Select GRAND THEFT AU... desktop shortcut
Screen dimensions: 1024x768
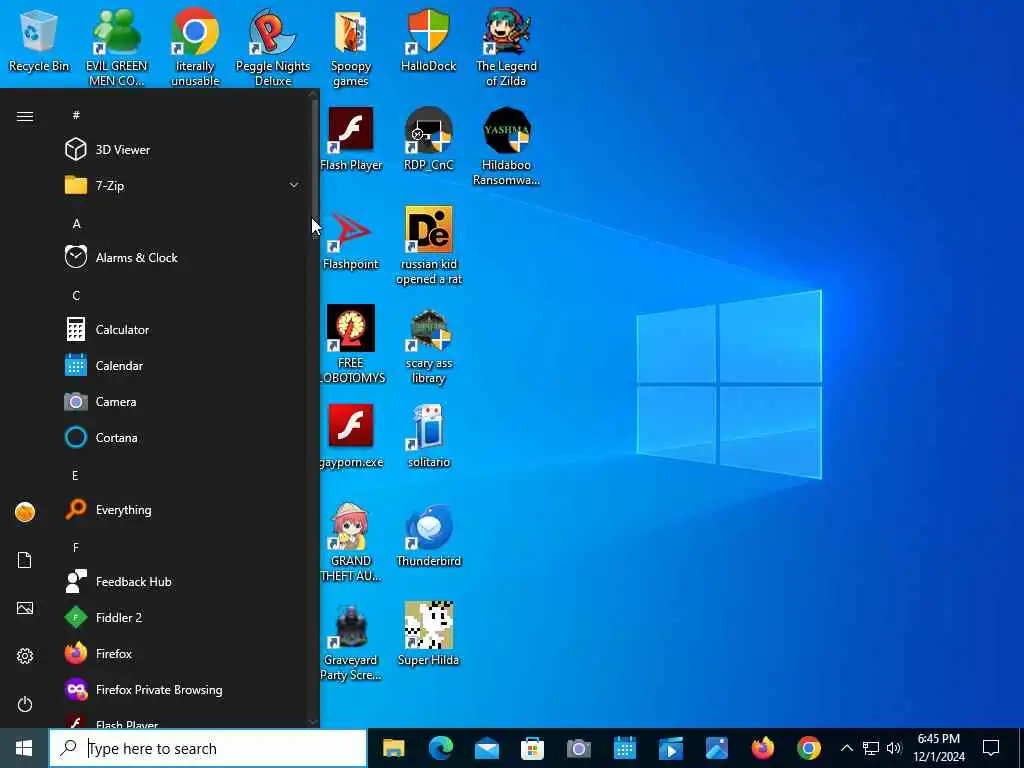click(x=351, y=542)
